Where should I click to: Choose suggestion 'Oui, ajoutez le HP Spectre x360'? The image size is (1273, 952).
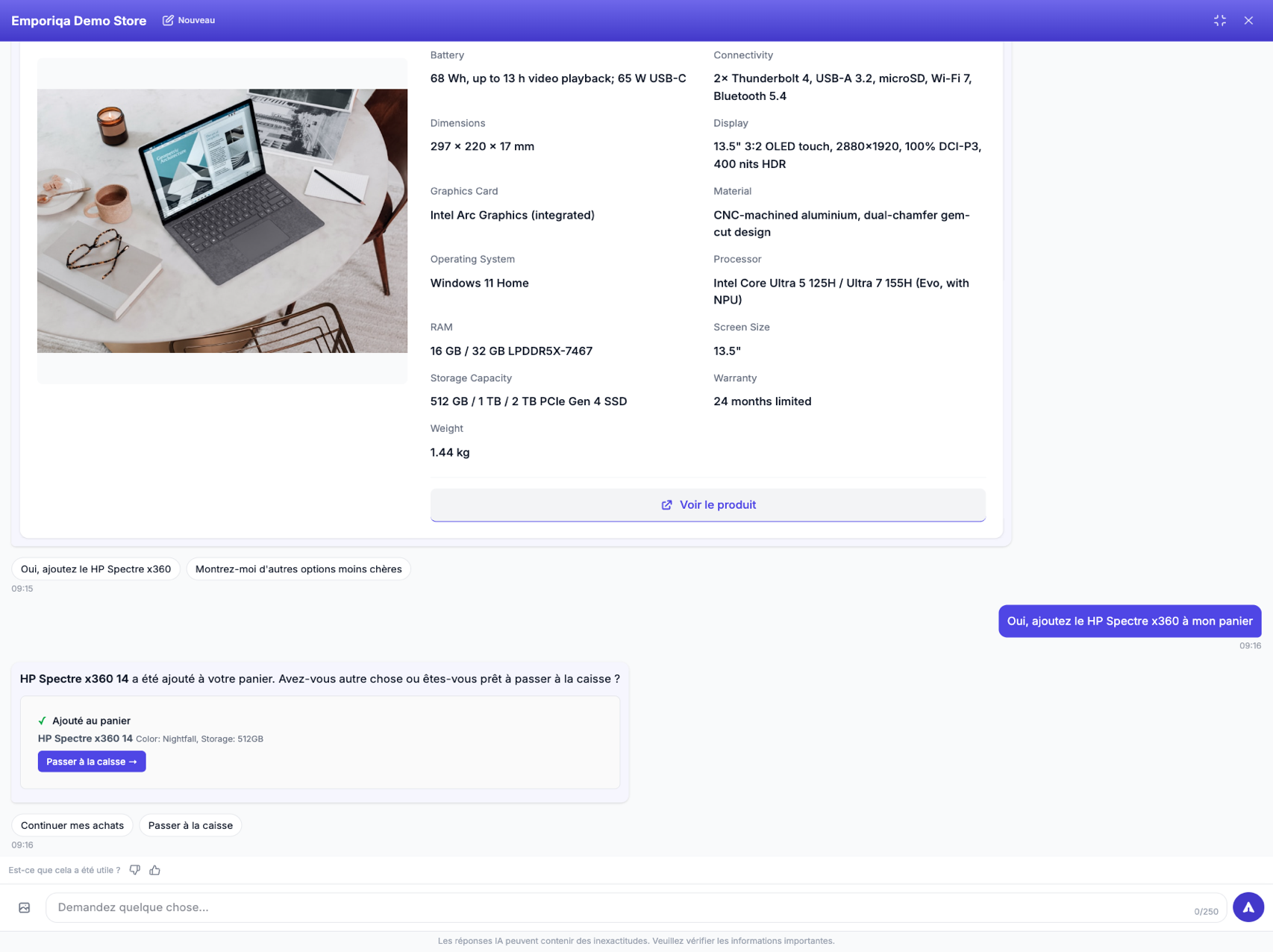click(x=96, y=569)
